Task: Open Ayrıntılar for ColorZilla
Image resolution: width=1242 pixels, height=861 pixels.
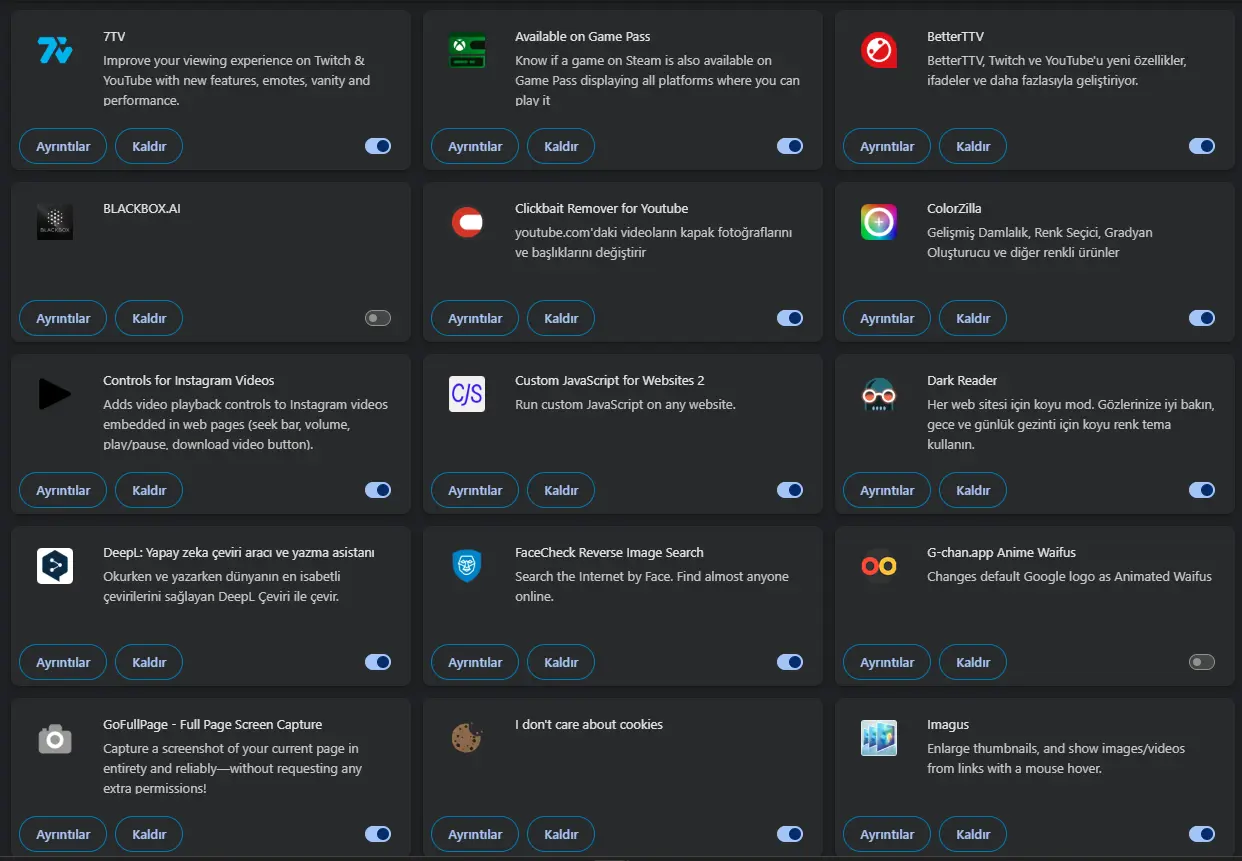Action: pos(887,318)
